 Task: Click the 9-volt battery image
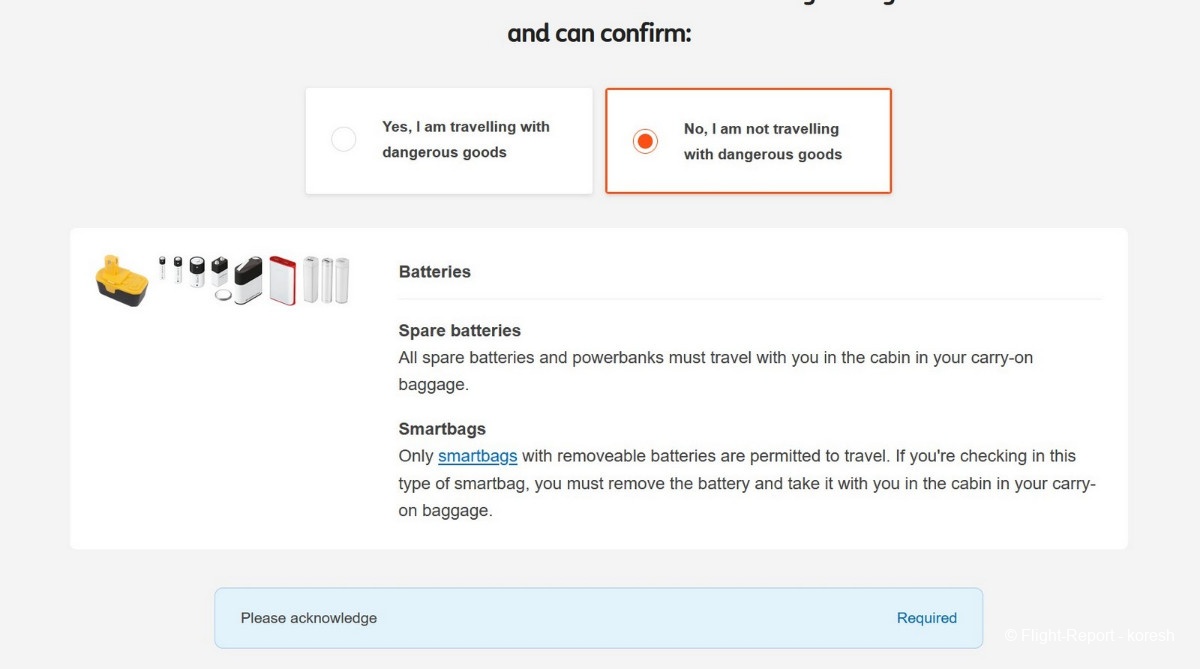(220, 271)
